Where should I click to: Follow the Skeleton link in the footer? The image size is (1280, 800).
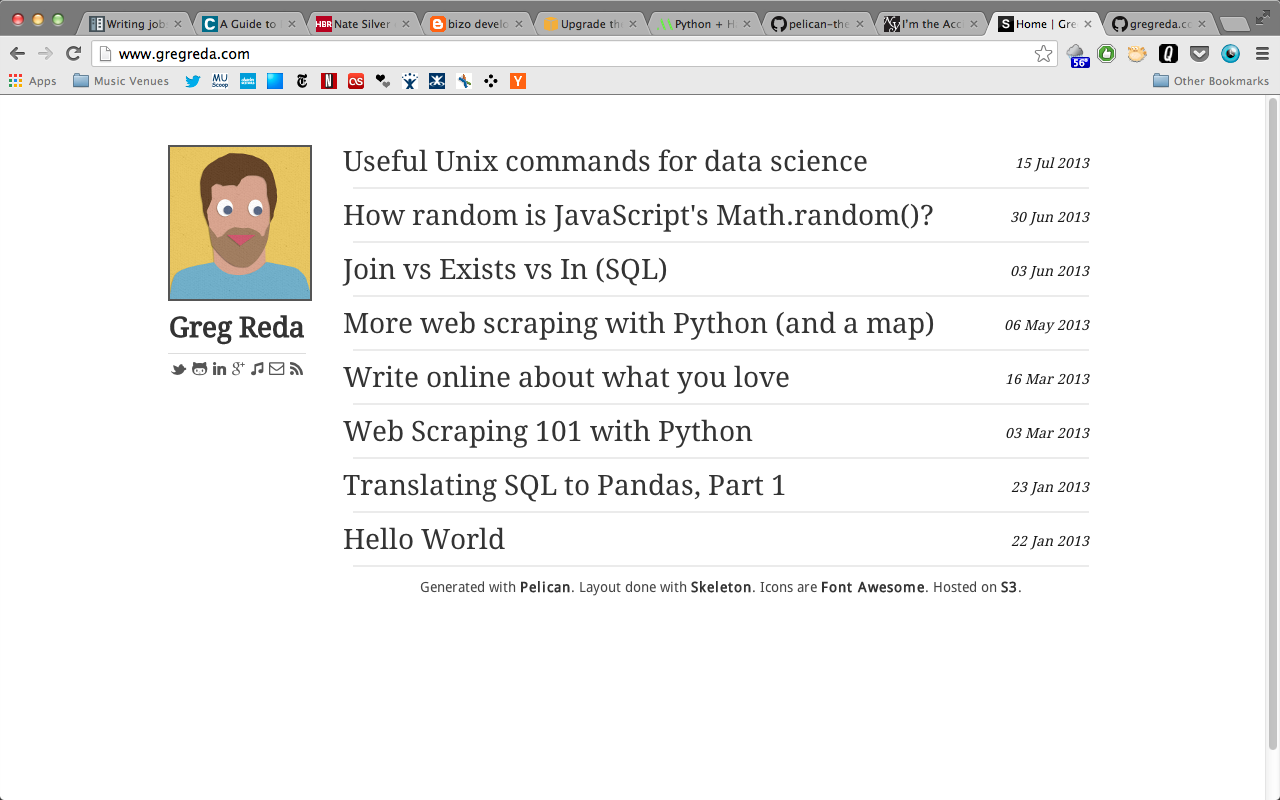pyautogui.click(x=721, y=588)
